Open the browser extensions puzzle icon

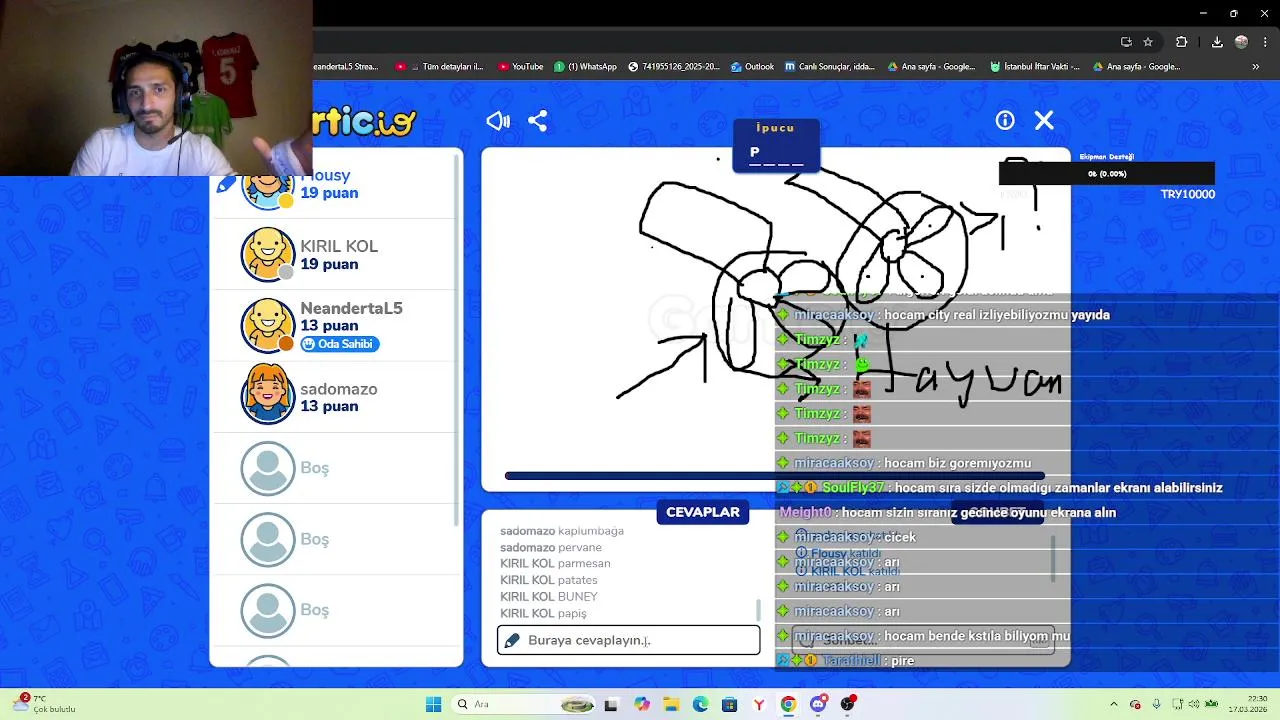1181,42
